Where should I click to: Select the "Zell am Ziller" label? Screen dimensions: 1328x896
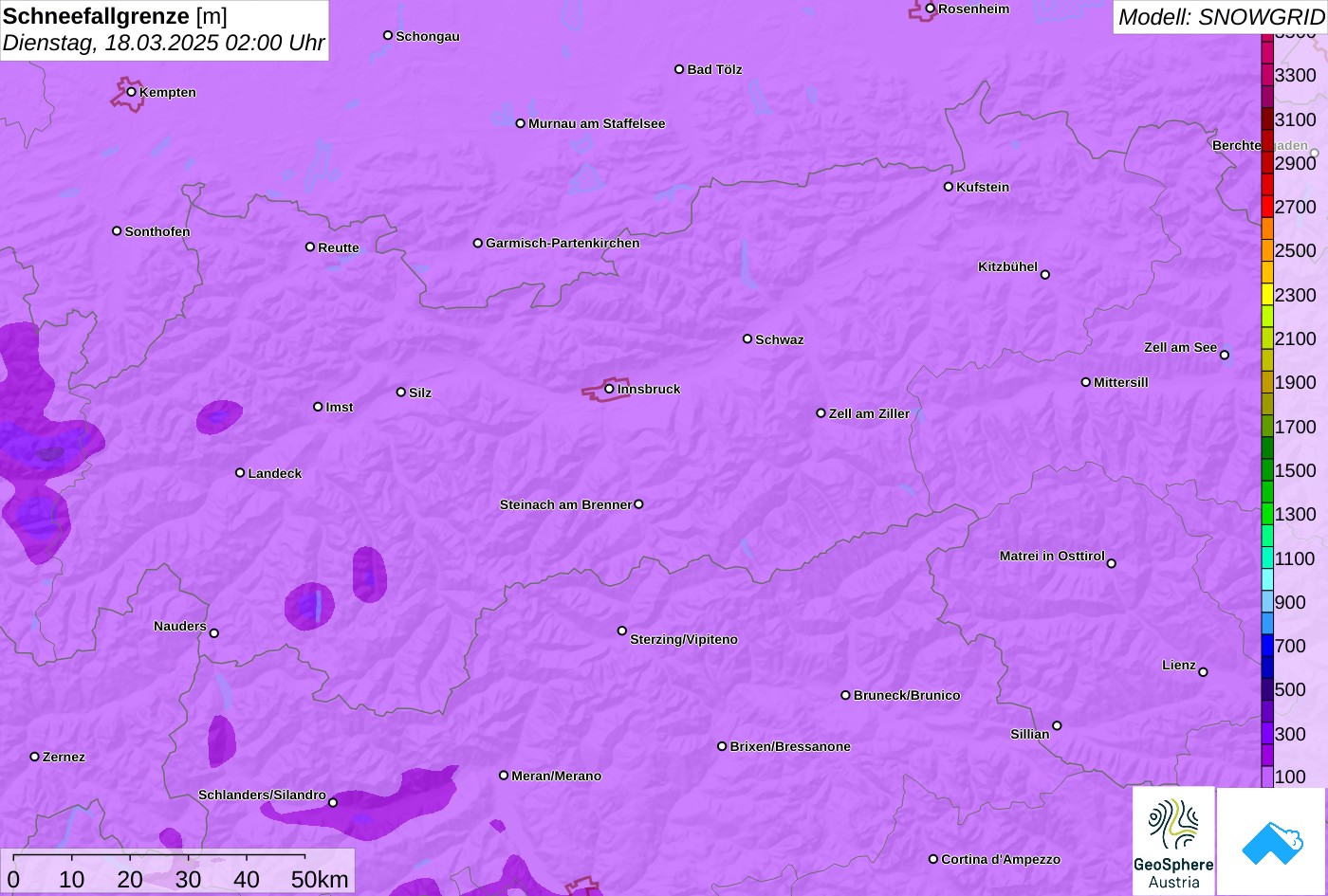[x=869, y=413]
